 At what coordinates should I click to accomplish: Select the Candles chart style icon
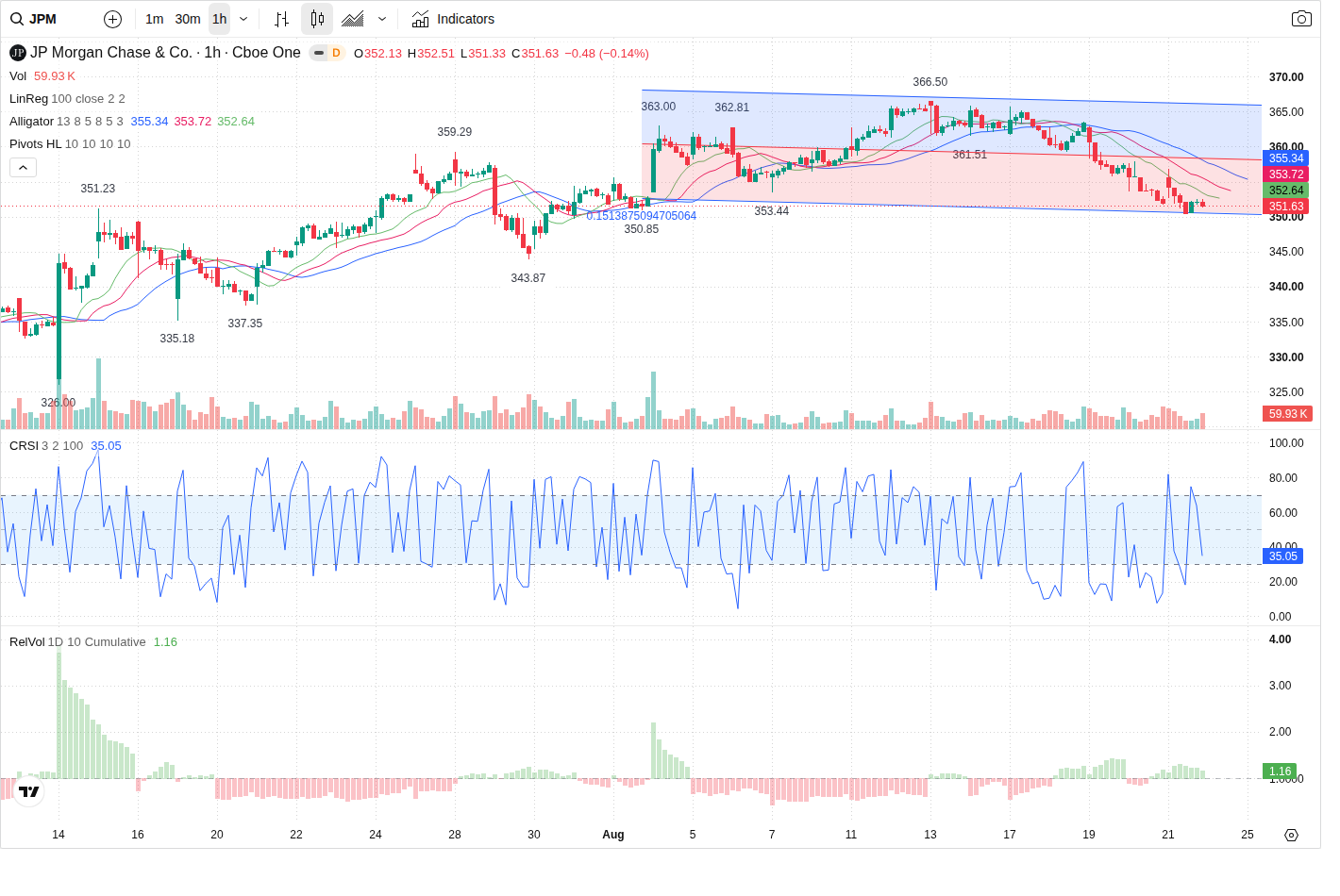317,19
